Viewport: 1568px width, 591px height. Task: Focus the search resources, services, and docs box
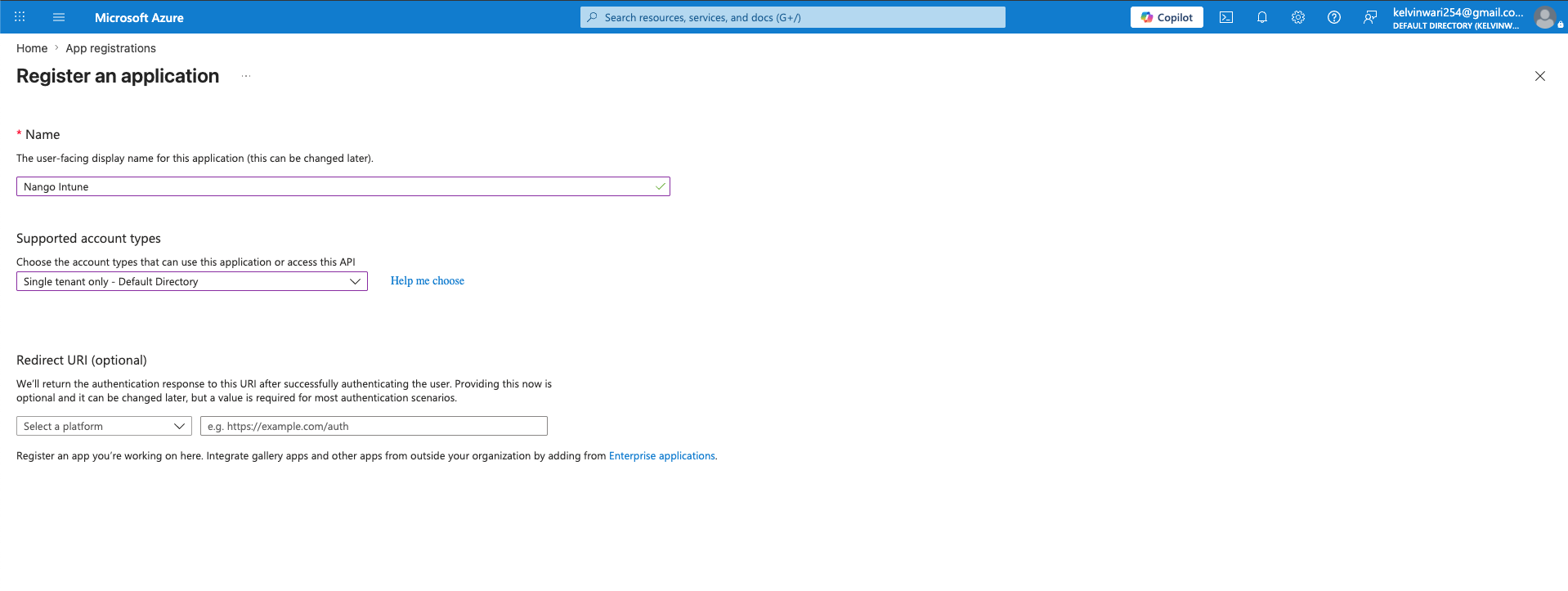click(793, 17)
